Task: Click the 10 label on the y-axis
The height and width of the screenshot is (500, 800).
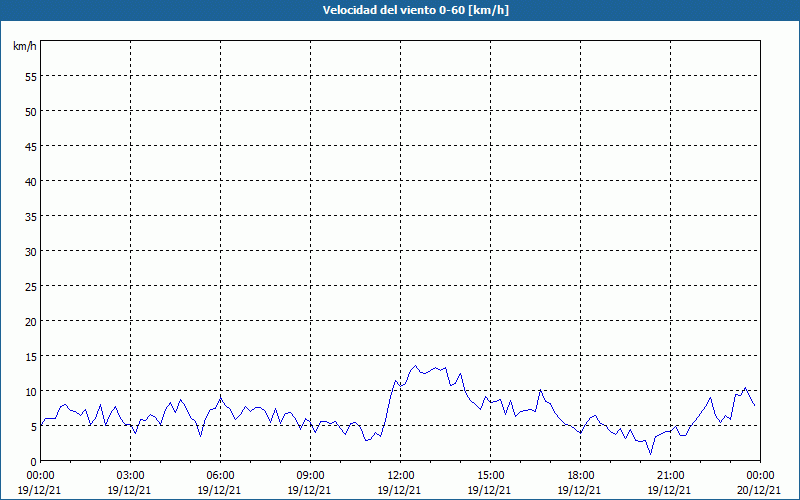Action: point(30,391)
